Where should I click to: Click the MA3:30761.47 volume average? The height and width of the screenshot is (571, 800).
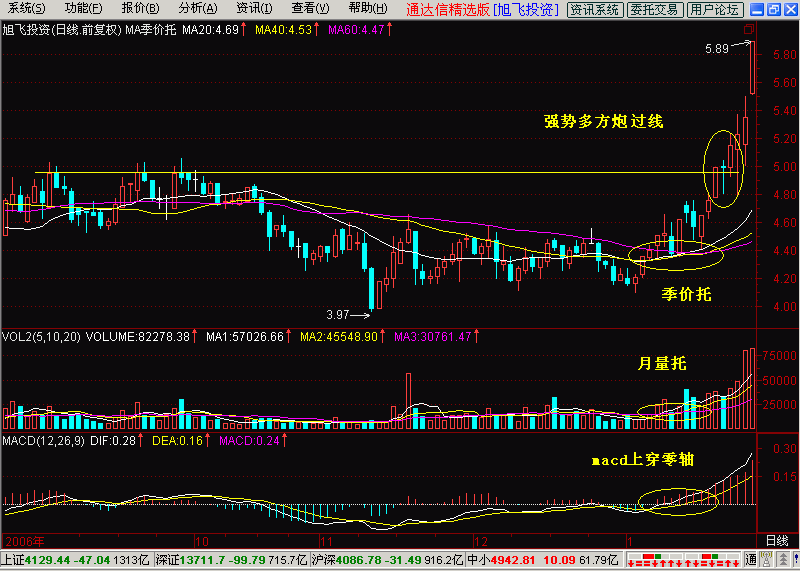point(433,337)
